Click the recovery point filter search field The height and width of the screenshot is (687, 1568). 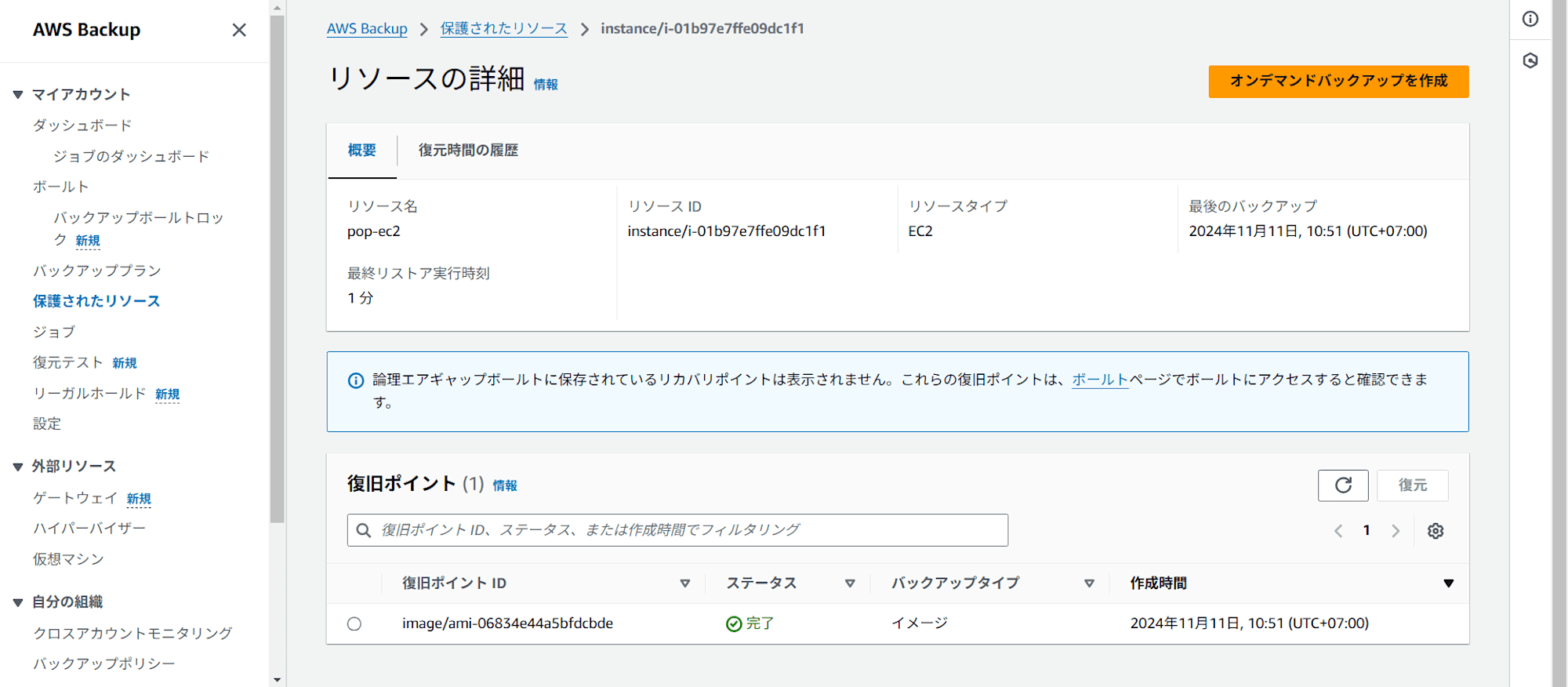[x=677, y=530]
